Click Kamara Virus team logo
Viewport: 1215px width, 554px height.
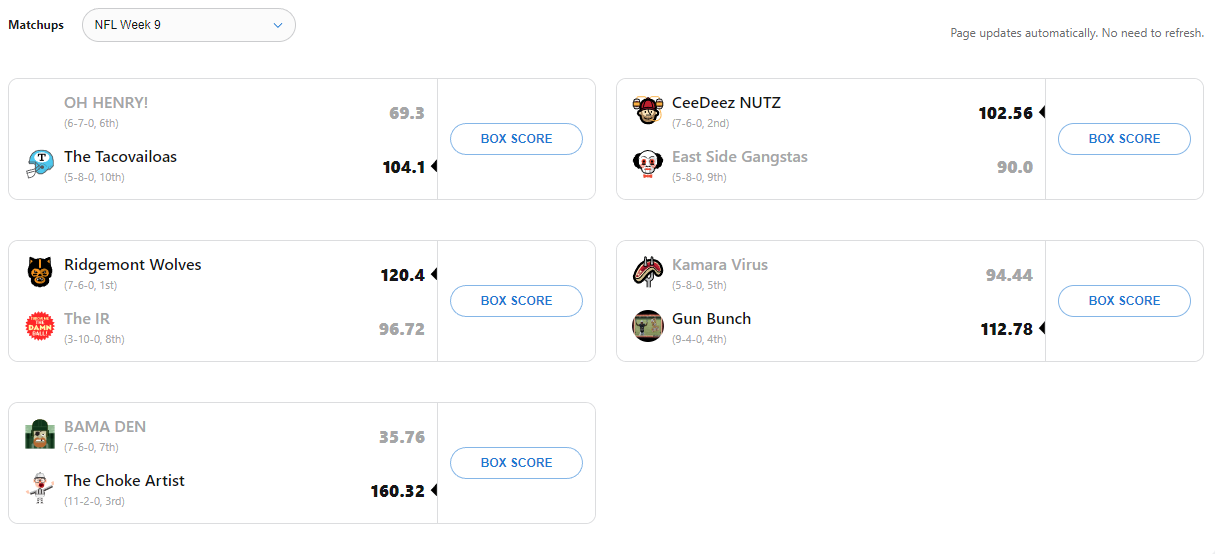tap(648, 272)
